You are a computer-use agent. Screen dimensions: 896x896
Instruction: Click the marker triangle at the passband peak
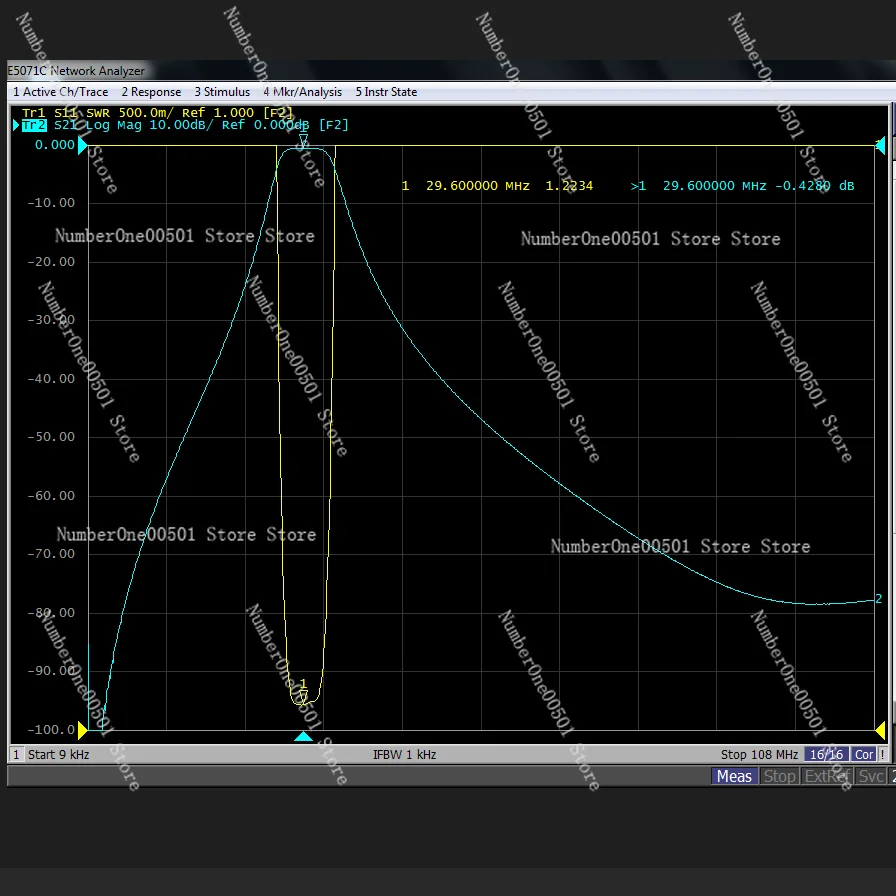(303, 141)
